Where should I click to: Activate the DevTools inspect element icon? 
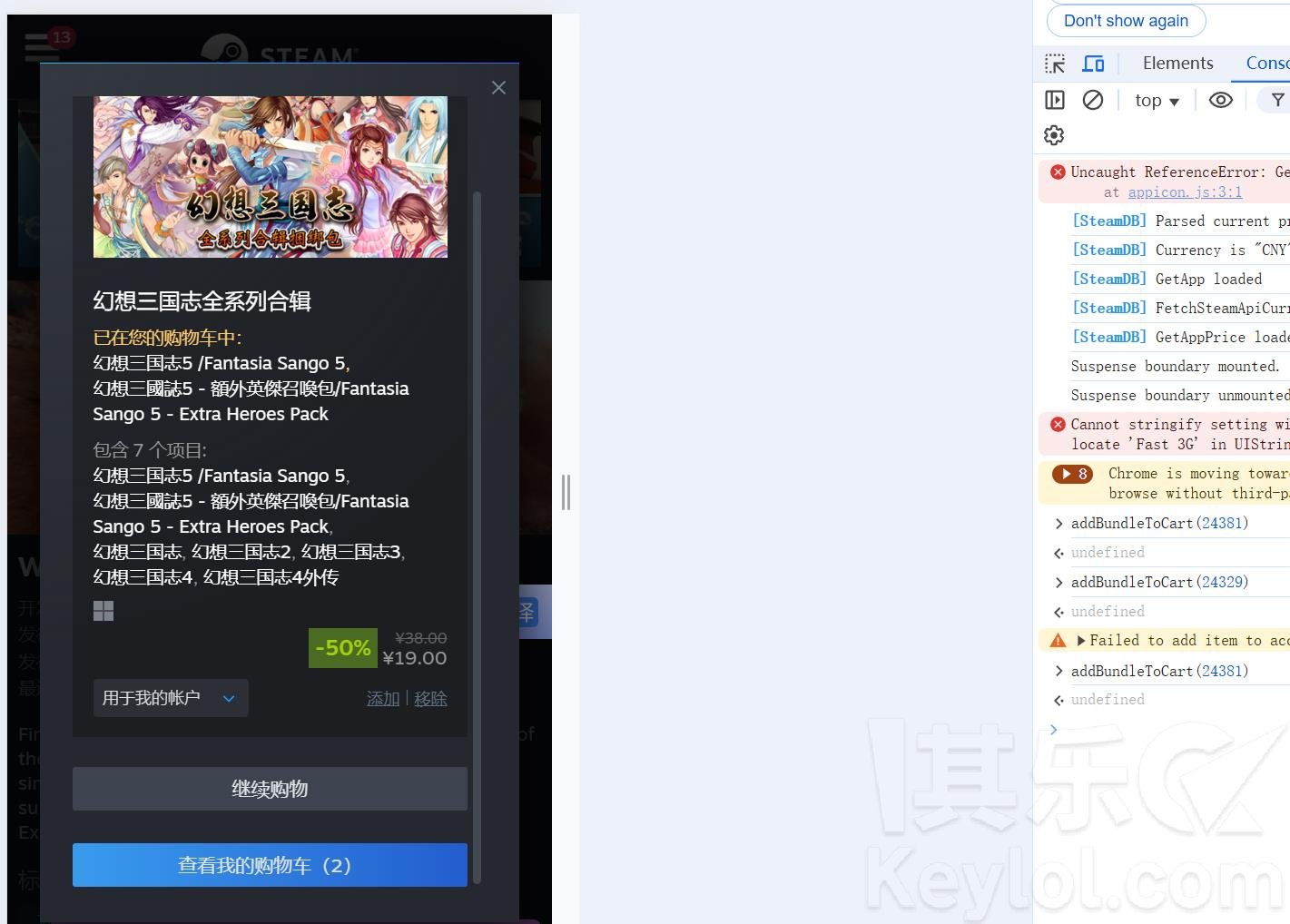click(x=1055, y=64)
